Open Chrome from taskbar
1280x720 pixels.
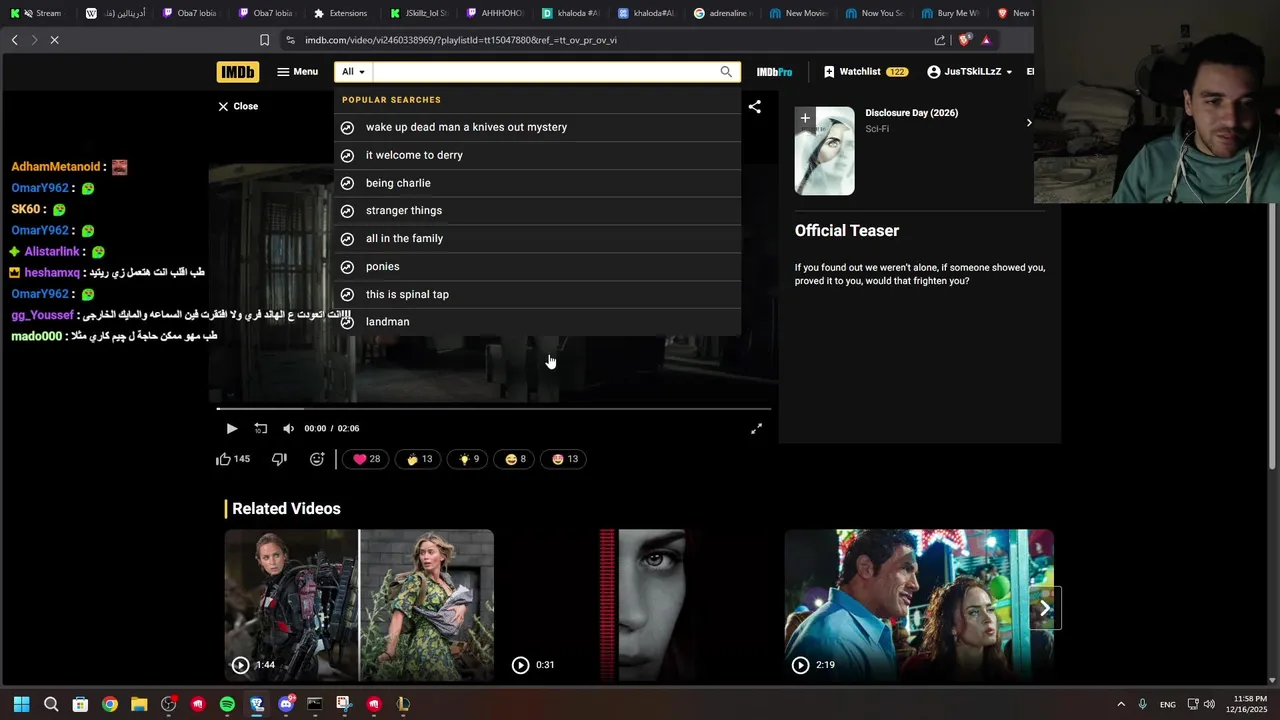tap(110, 704)
